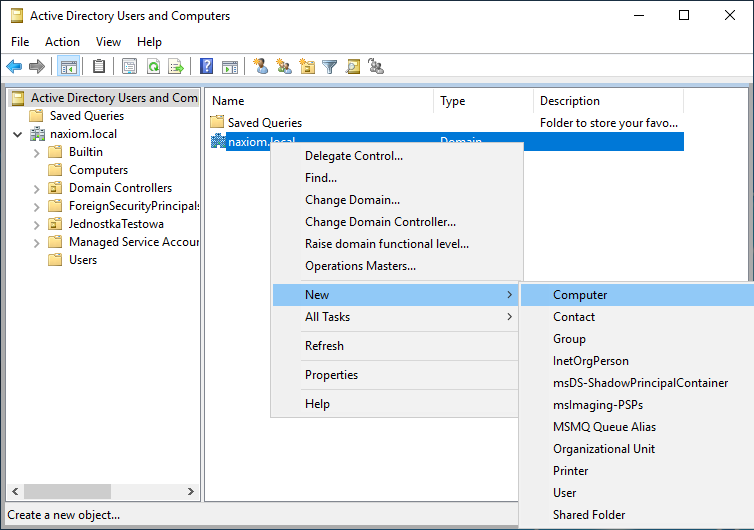The width and height of the screenshot is (754, 530).
Task: Expand the Domain Controllers tree node
Action: (x=36, y=188)
